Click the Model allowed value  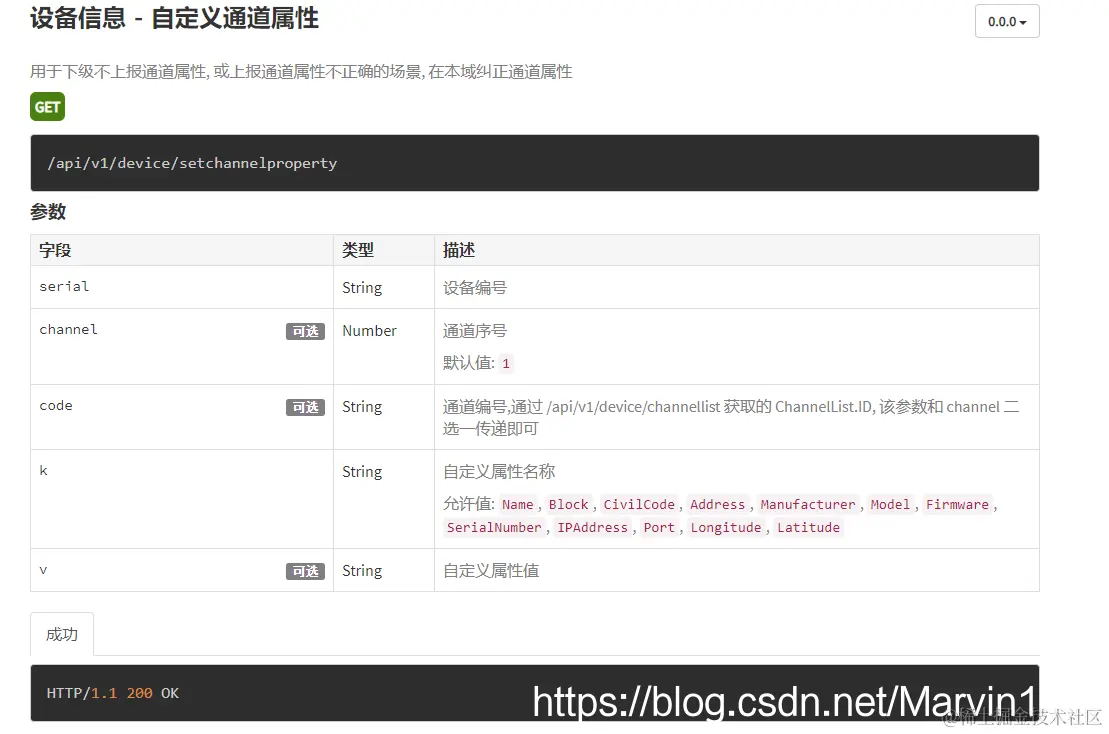click(890, 504)
